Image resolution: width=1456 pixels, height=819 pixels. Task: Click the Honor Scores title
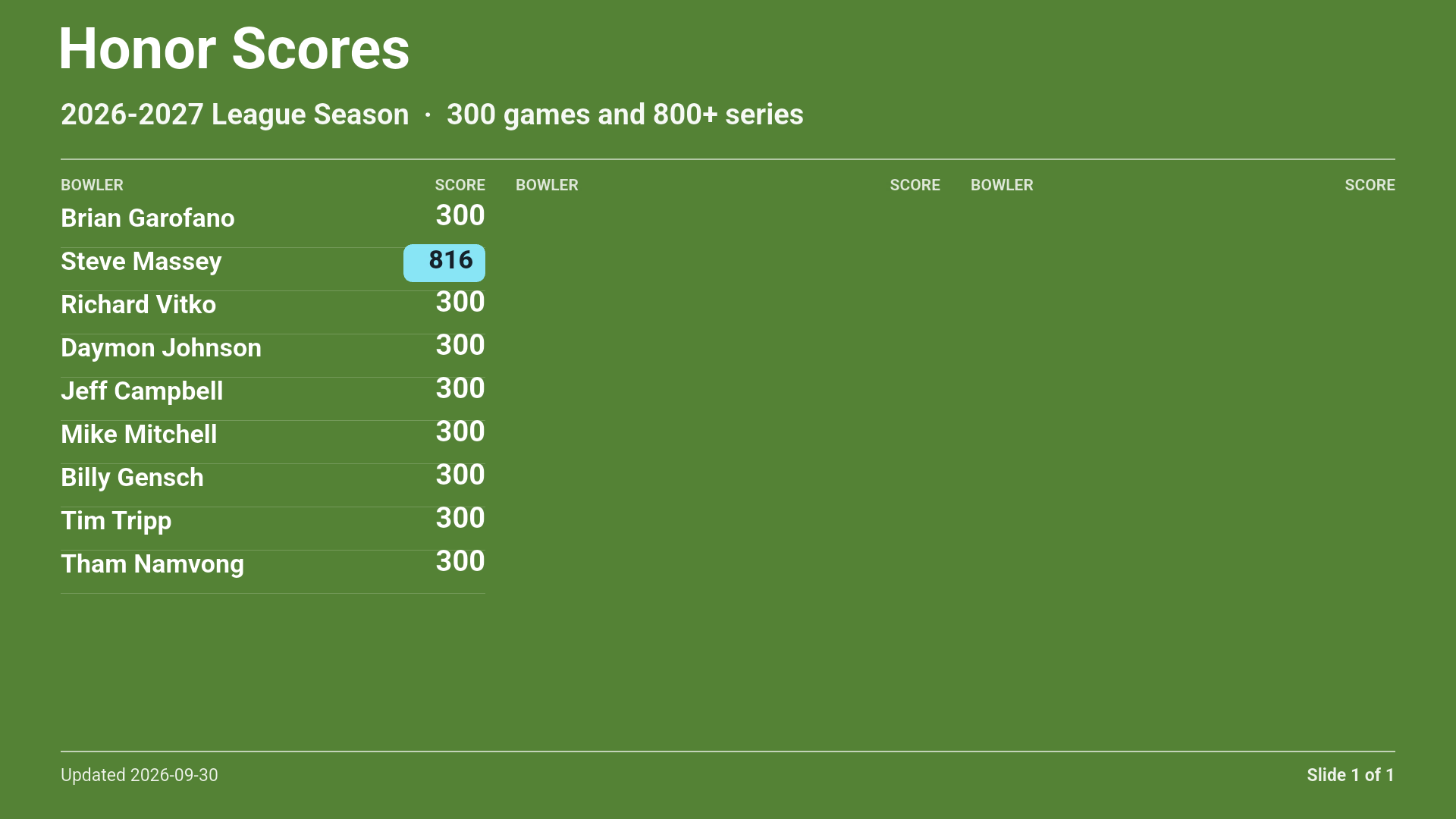pos(234,49)
